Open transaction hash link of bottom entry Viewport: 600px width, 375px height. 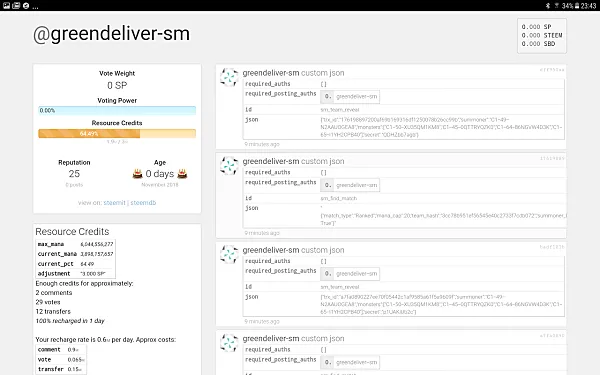[x=552, y=336]
